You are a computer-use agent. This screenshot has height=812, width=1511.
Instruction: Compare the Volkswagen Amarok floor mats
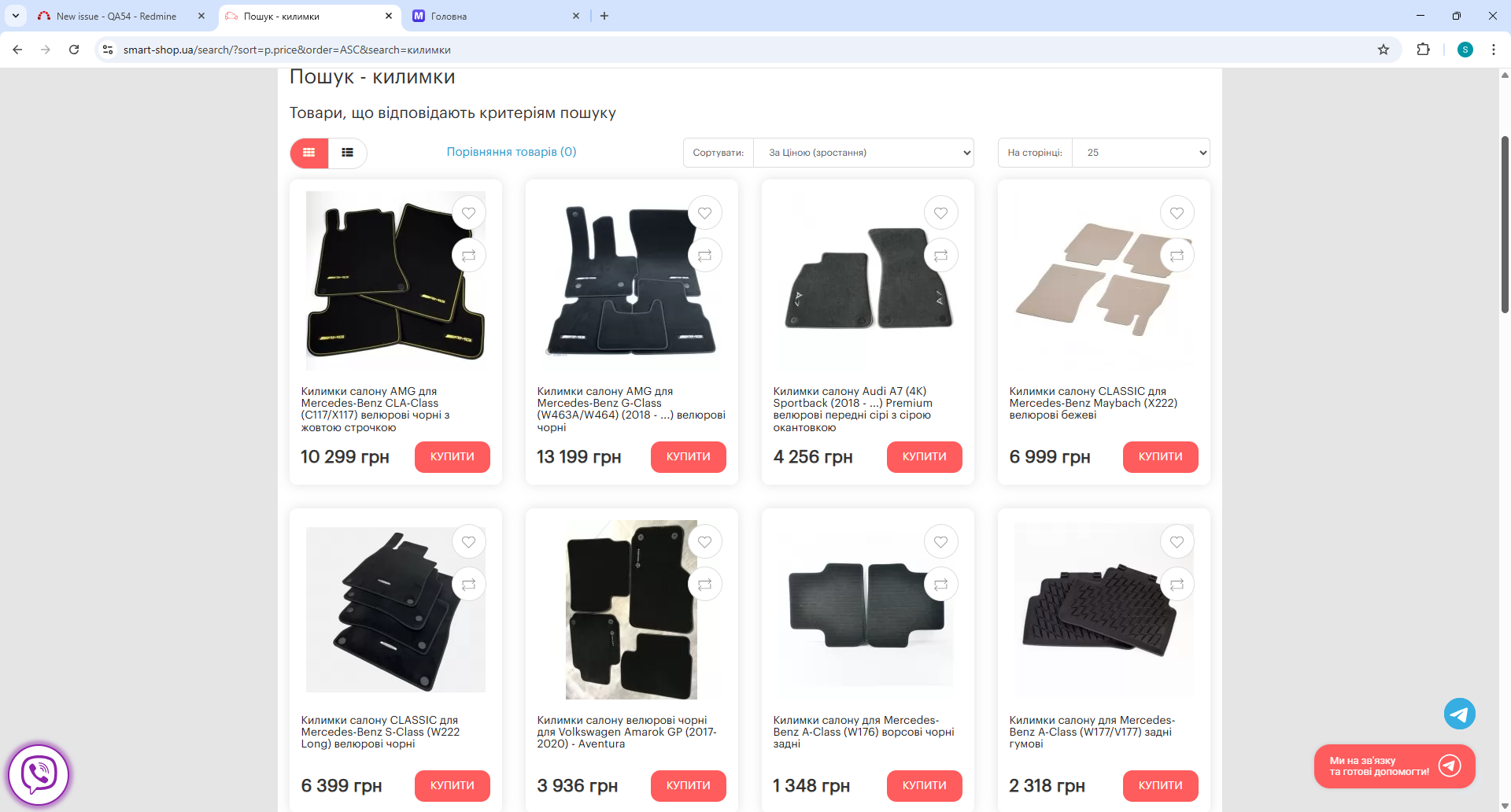(704, 585)
